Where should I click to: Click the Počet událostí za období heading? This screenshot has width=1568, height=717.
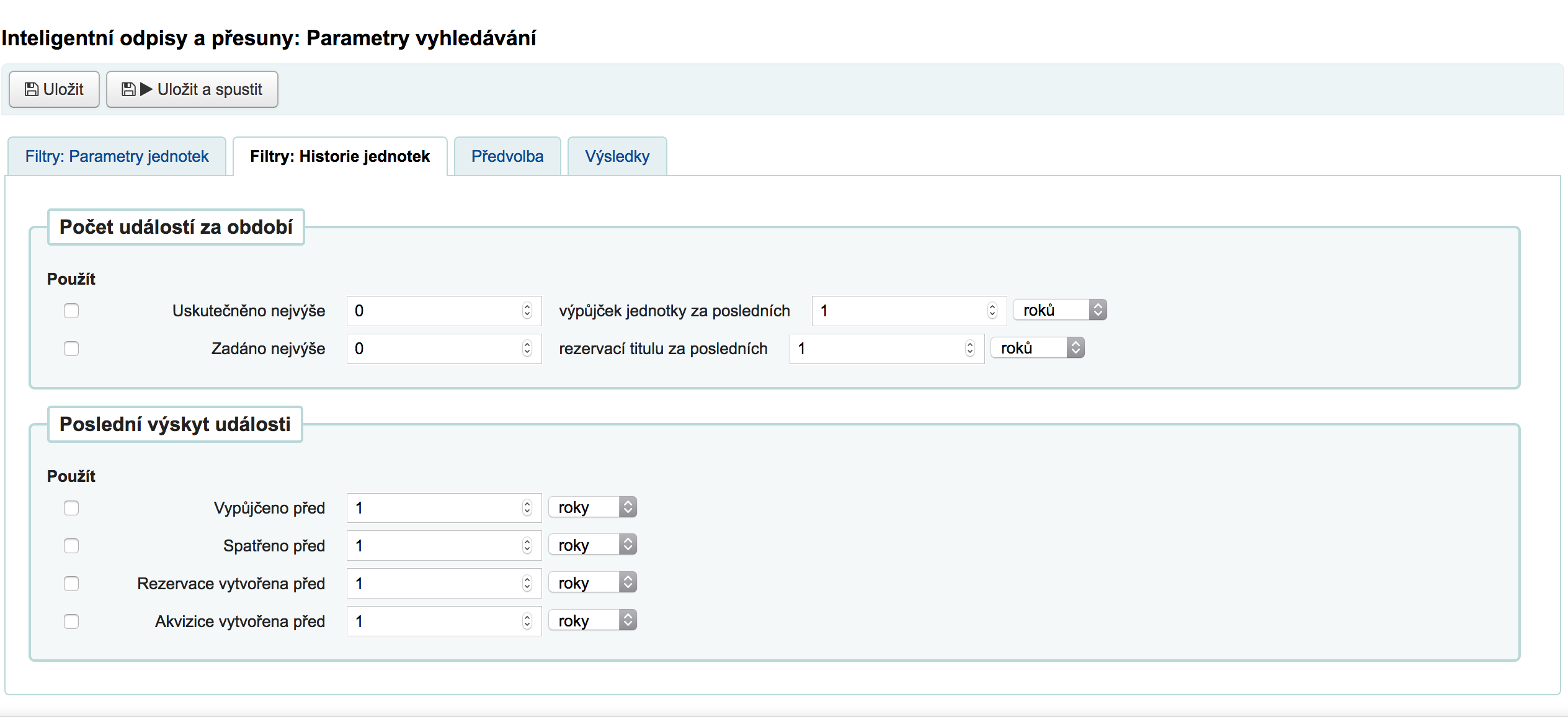tap(176, 227)
